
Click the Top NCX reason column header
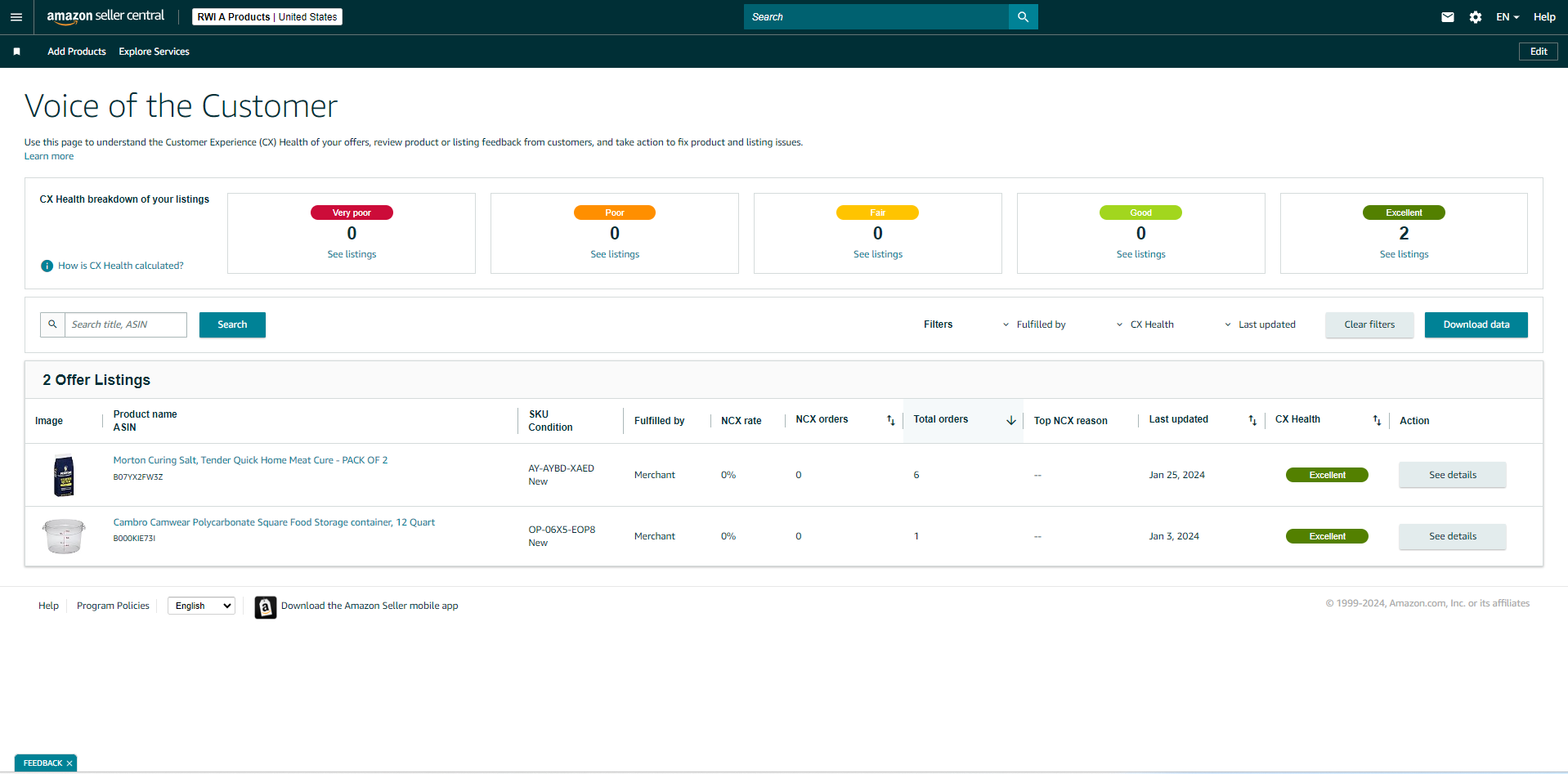1070,421
